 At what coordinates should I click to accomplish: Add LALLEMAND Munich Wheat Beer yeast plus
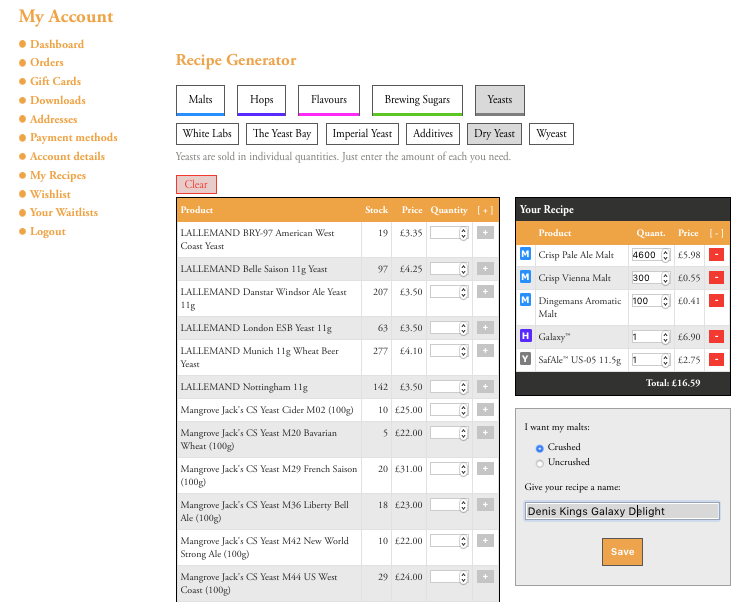pos(485,351)
